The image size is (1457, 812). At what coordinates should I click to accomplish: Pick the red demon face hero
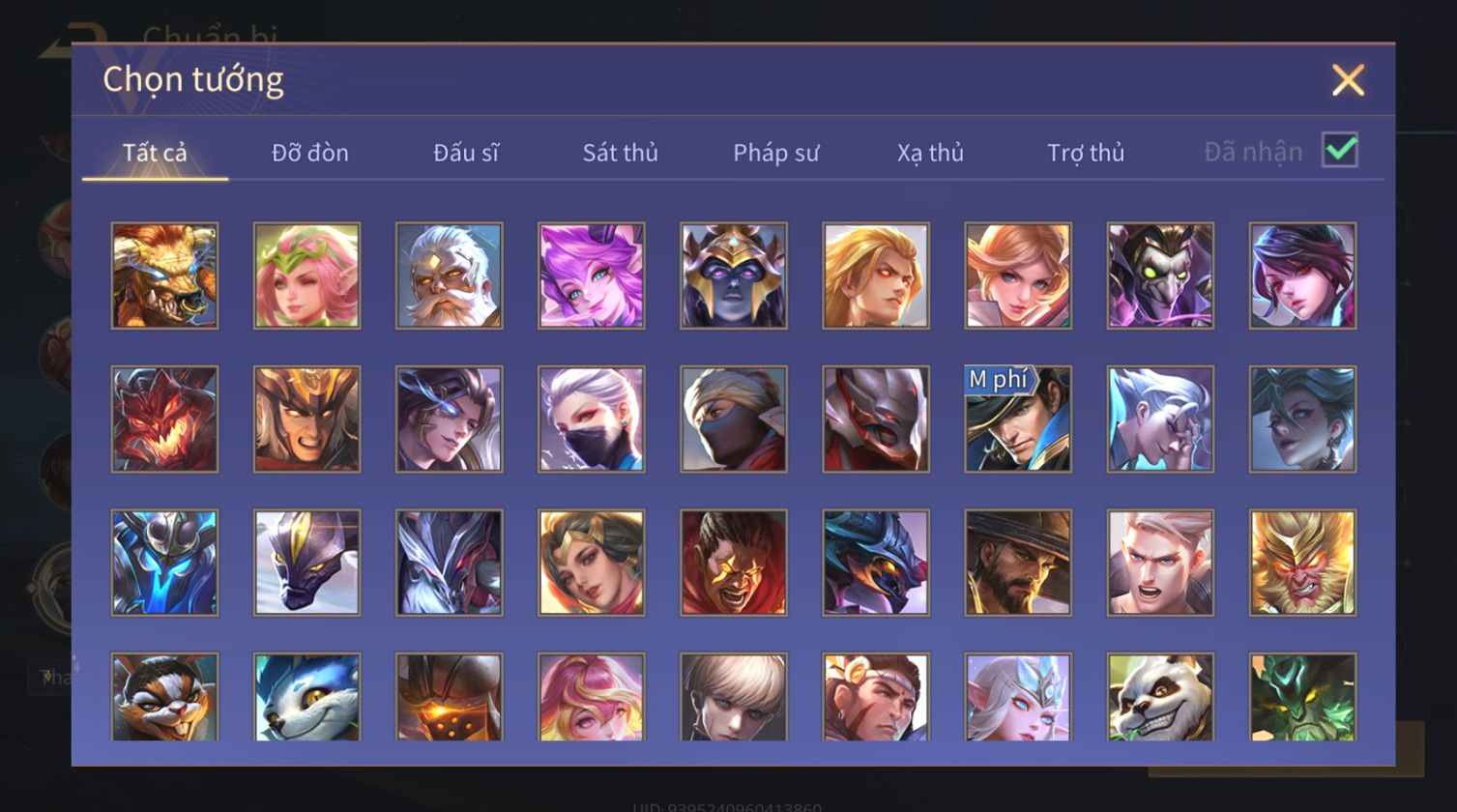[x=164, y=419]
